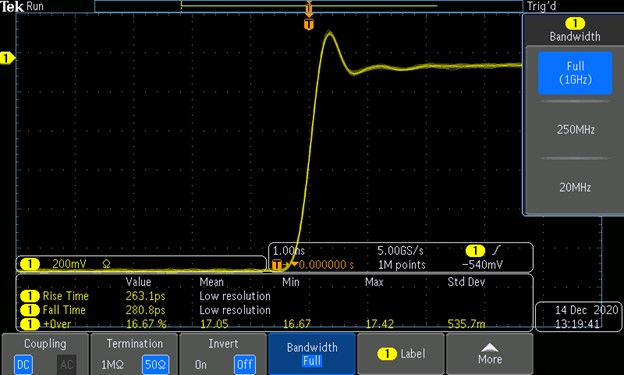Viewport: 624px width, 375px height.
Task: Turn Invert On
Action: pyautogui.click(x=201, y=365)
